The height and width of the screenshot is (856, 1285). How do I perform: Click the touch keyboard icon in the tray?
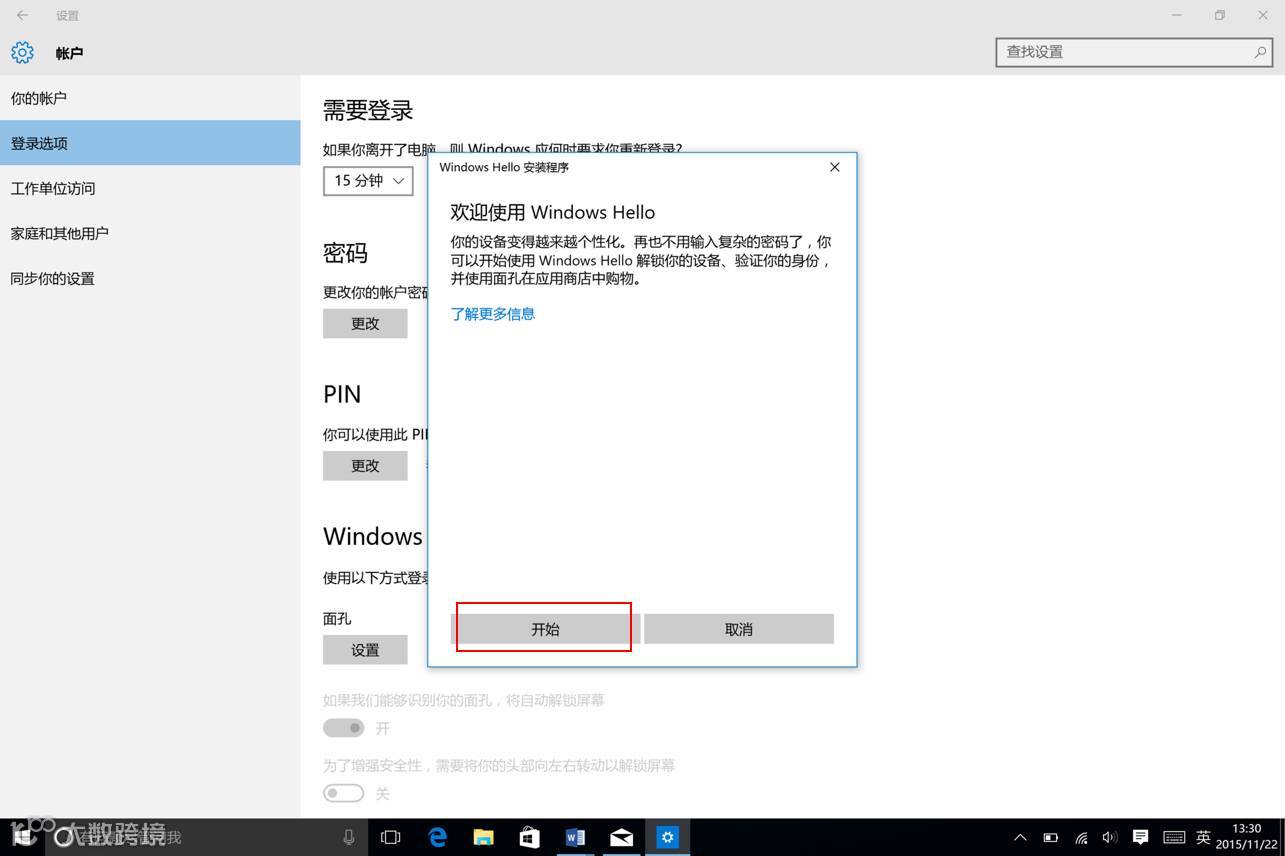tap(1174, 837)
